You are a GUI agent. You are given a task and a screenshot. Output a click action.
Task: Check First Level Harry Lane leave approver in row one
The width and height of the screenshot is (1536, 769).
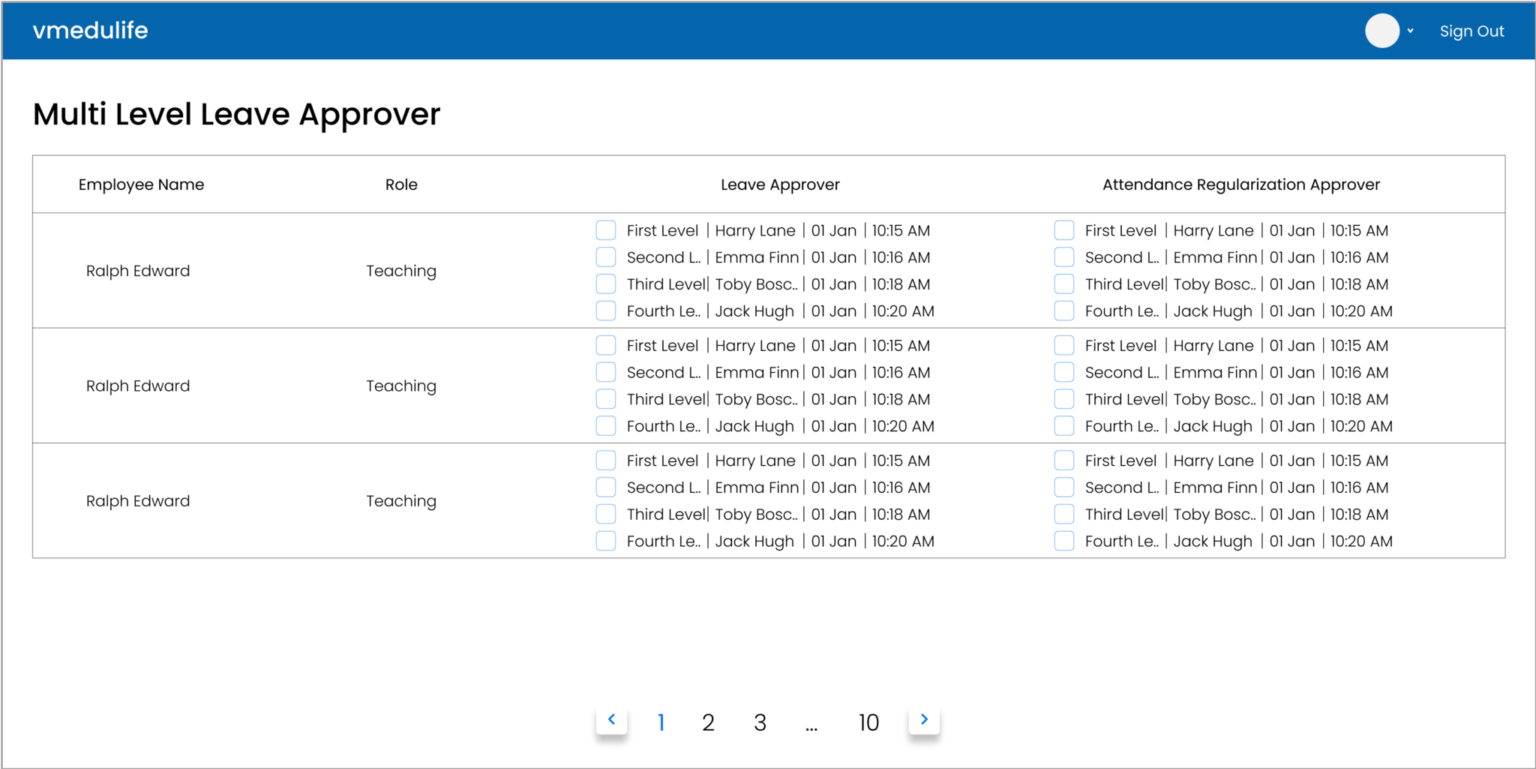point(605,229)
